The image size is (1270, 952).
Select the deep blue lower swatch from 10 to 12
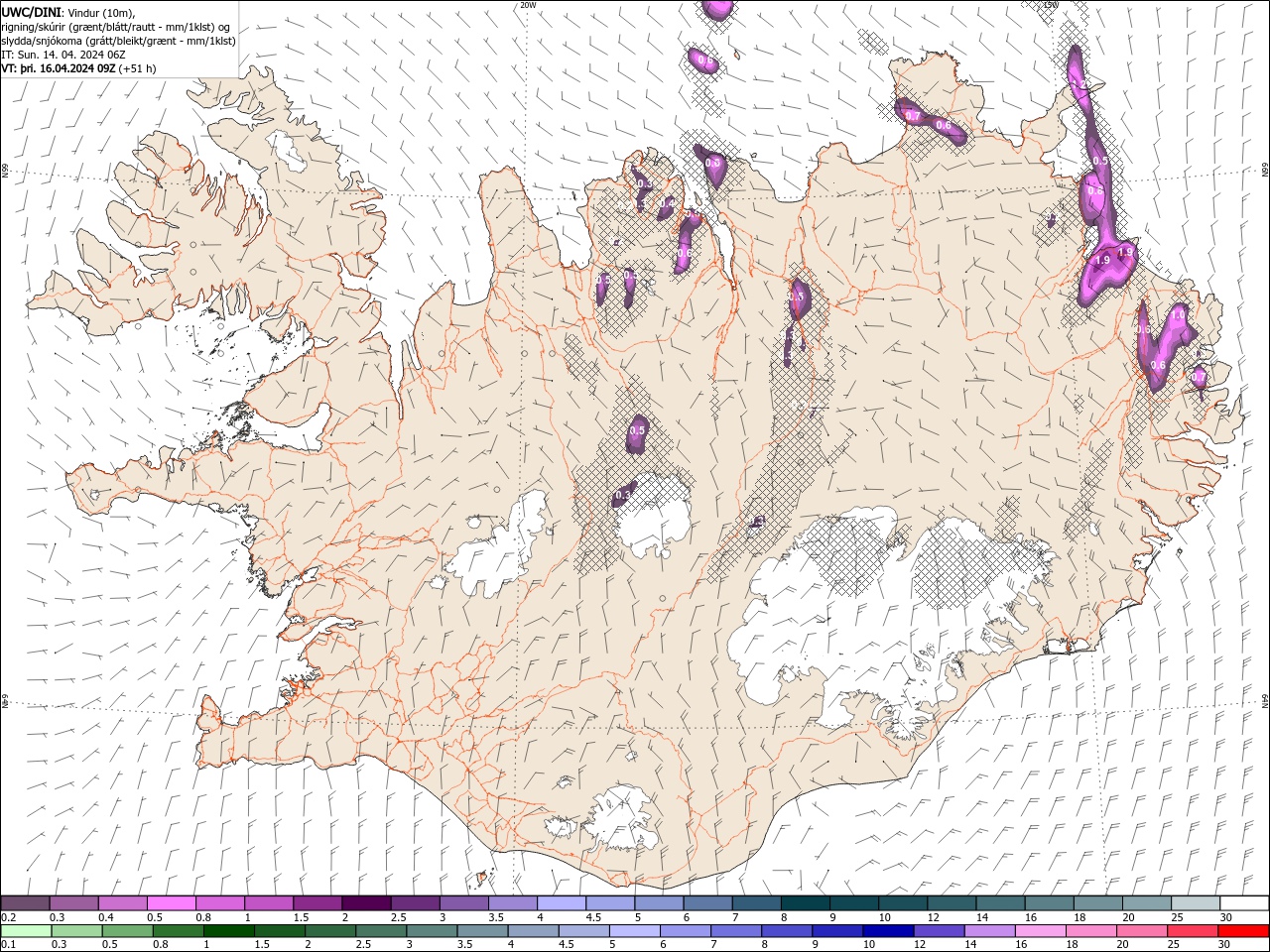click(887, 931)
